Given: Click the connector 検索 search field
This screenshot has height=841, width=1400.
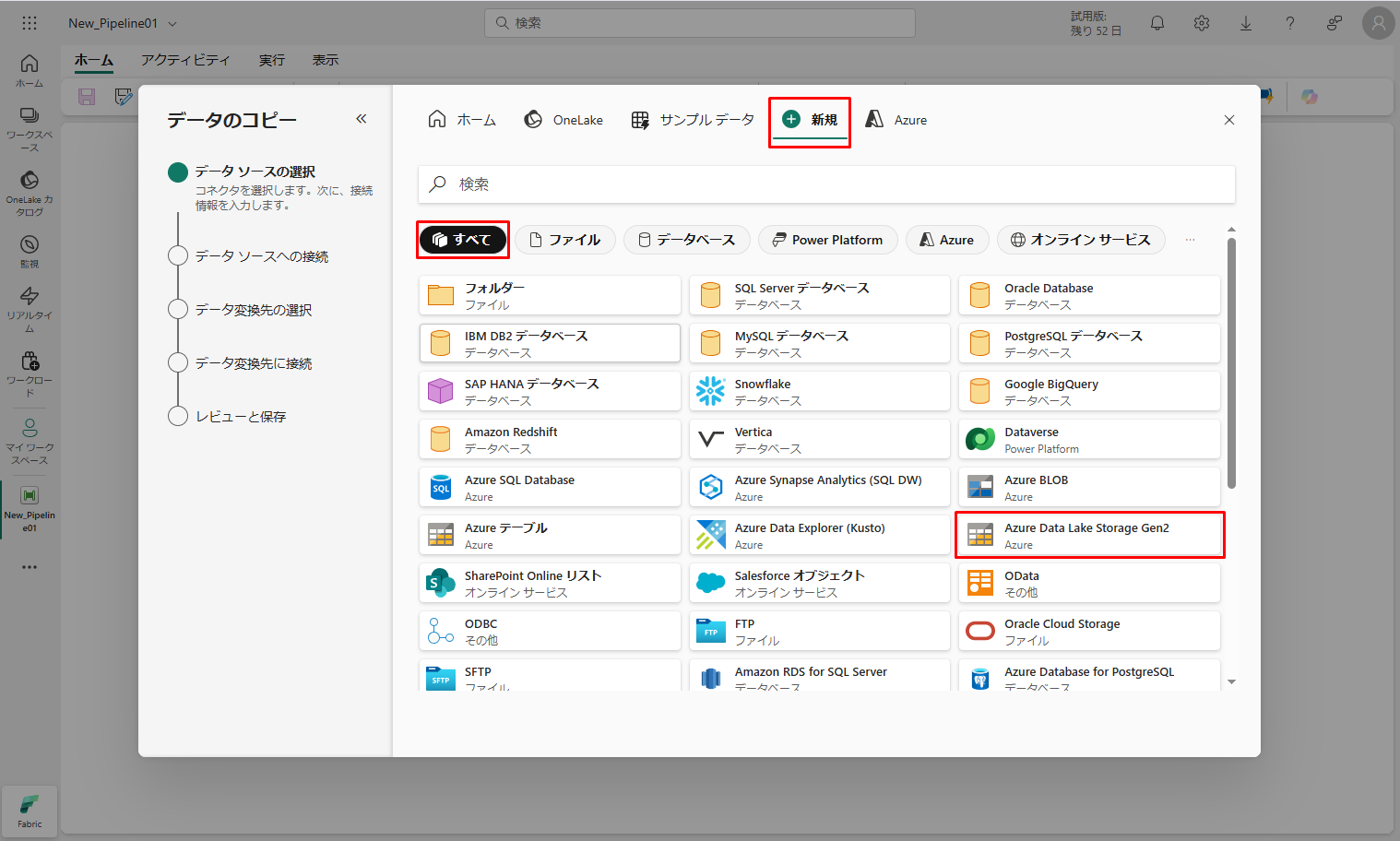Looking at the screenshot, I should coord(825,184).
